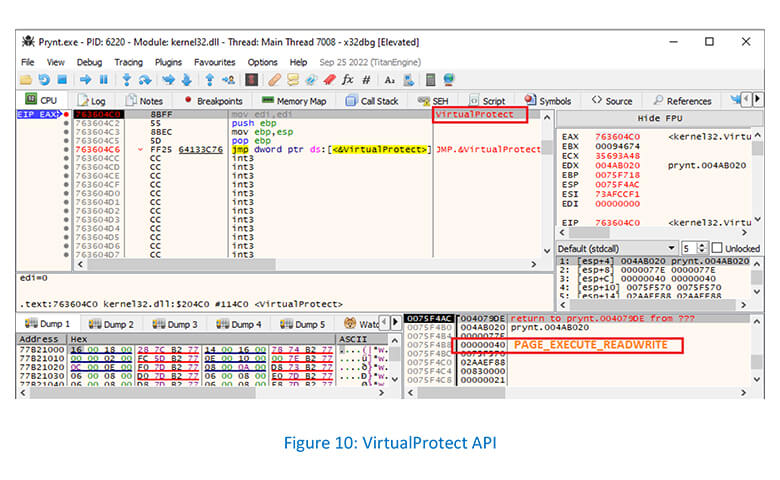Click the Open file toolbar icon
This screenshot has height=480, width=780.
click(26, 80)
